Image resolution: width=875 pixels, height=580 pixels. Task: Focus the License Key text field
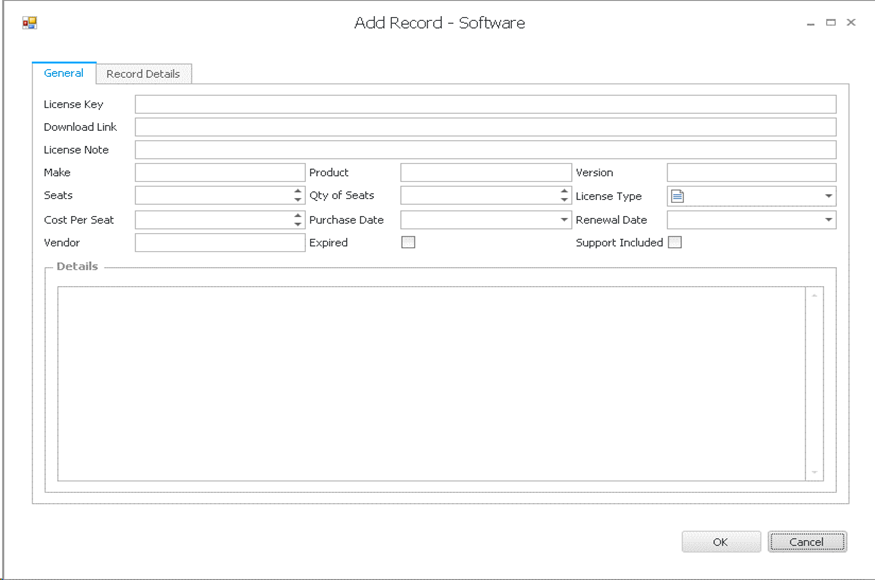pos(485,104)
